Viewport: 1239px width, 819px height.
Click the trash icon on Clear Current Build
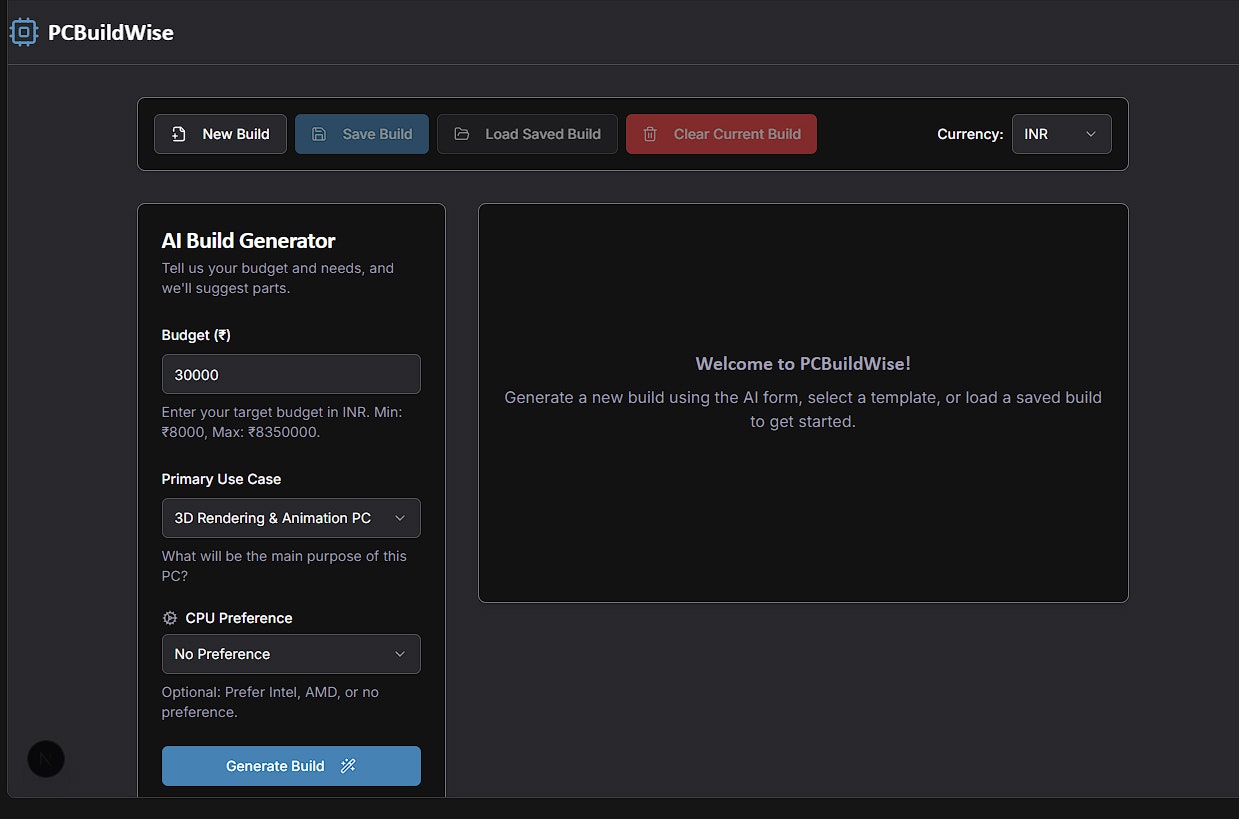click(650, 134)
